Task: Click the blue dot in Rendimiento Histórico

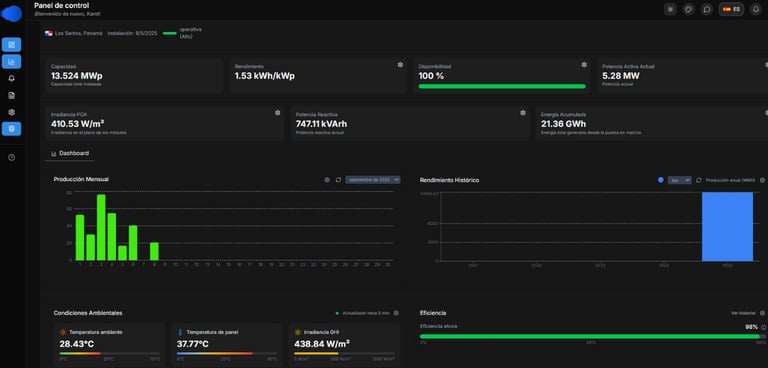Action: [x=661, y=180]
